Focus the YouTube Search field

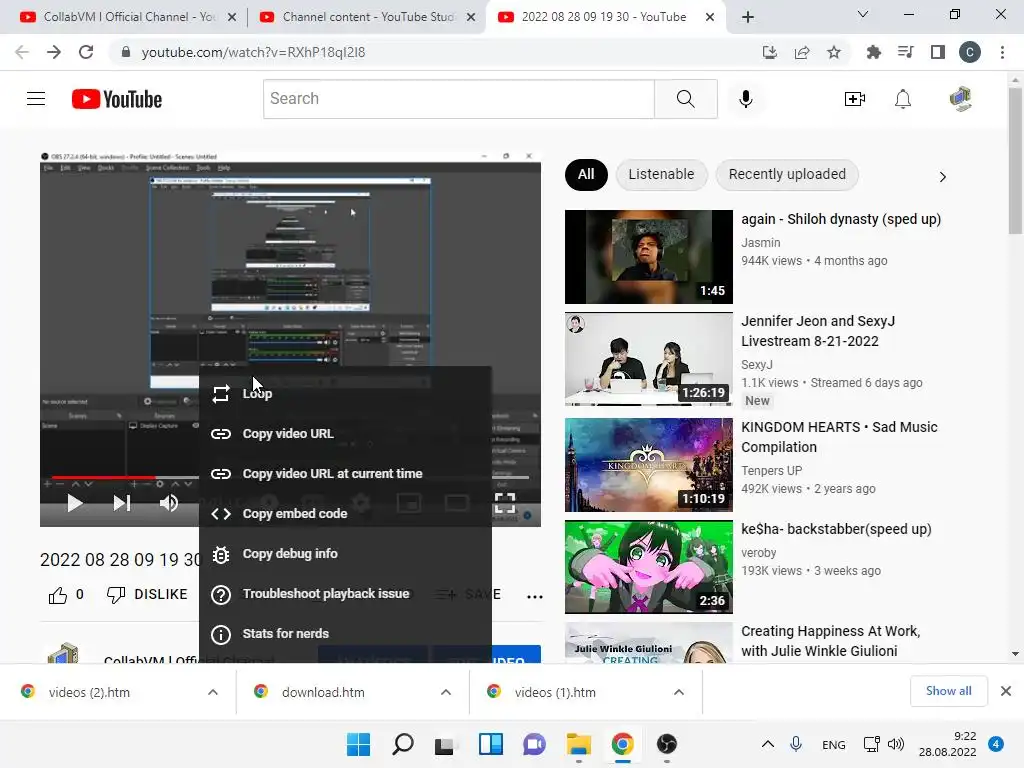click(x=458, y=99)
